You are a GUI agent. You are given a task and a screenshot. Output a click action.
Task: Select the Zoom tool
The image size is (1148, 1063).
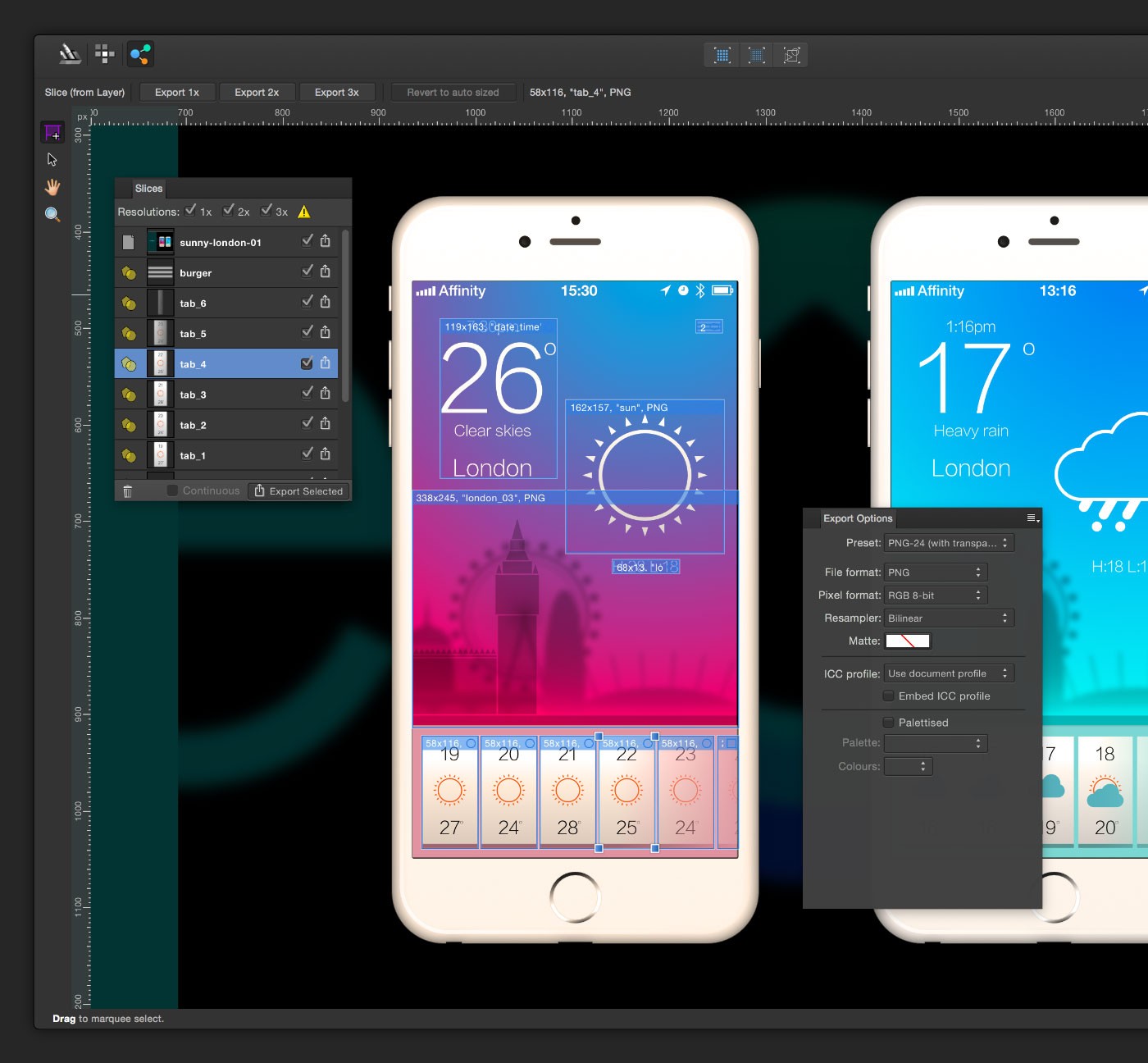[52, 214]
